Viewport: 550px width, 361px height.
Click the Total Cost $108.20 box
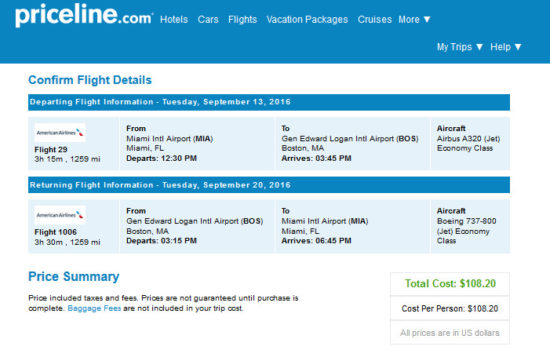(x=450, y=283)
